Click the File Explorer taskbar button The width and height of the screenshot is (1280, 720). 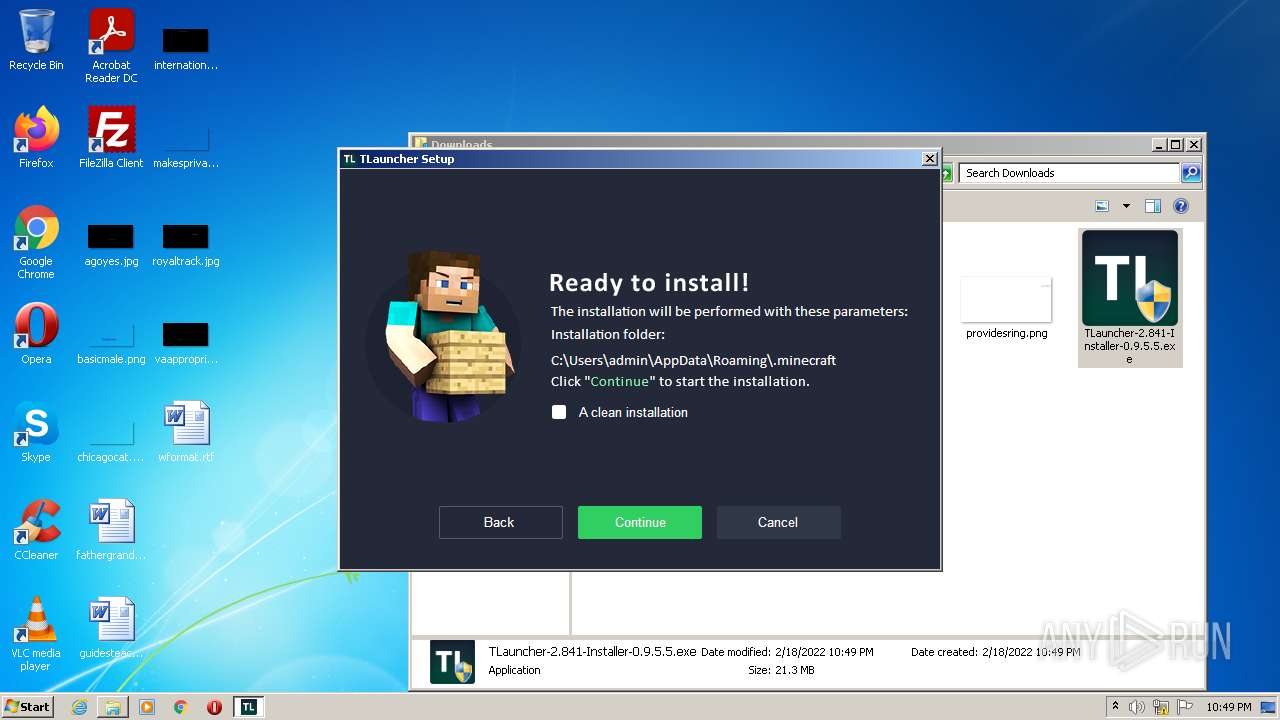pos(113,707)
